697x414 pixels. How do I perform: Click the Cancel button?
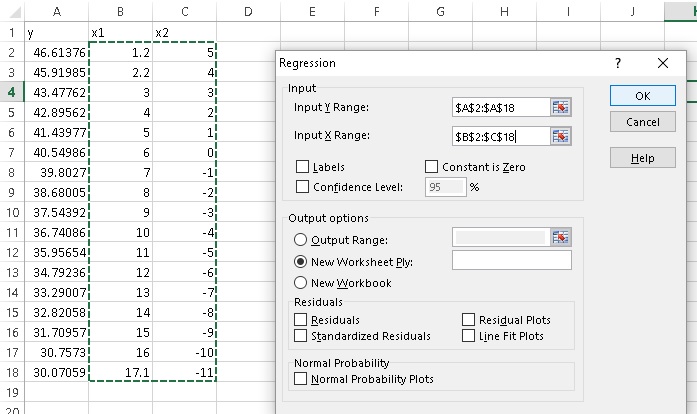point(642,122)
